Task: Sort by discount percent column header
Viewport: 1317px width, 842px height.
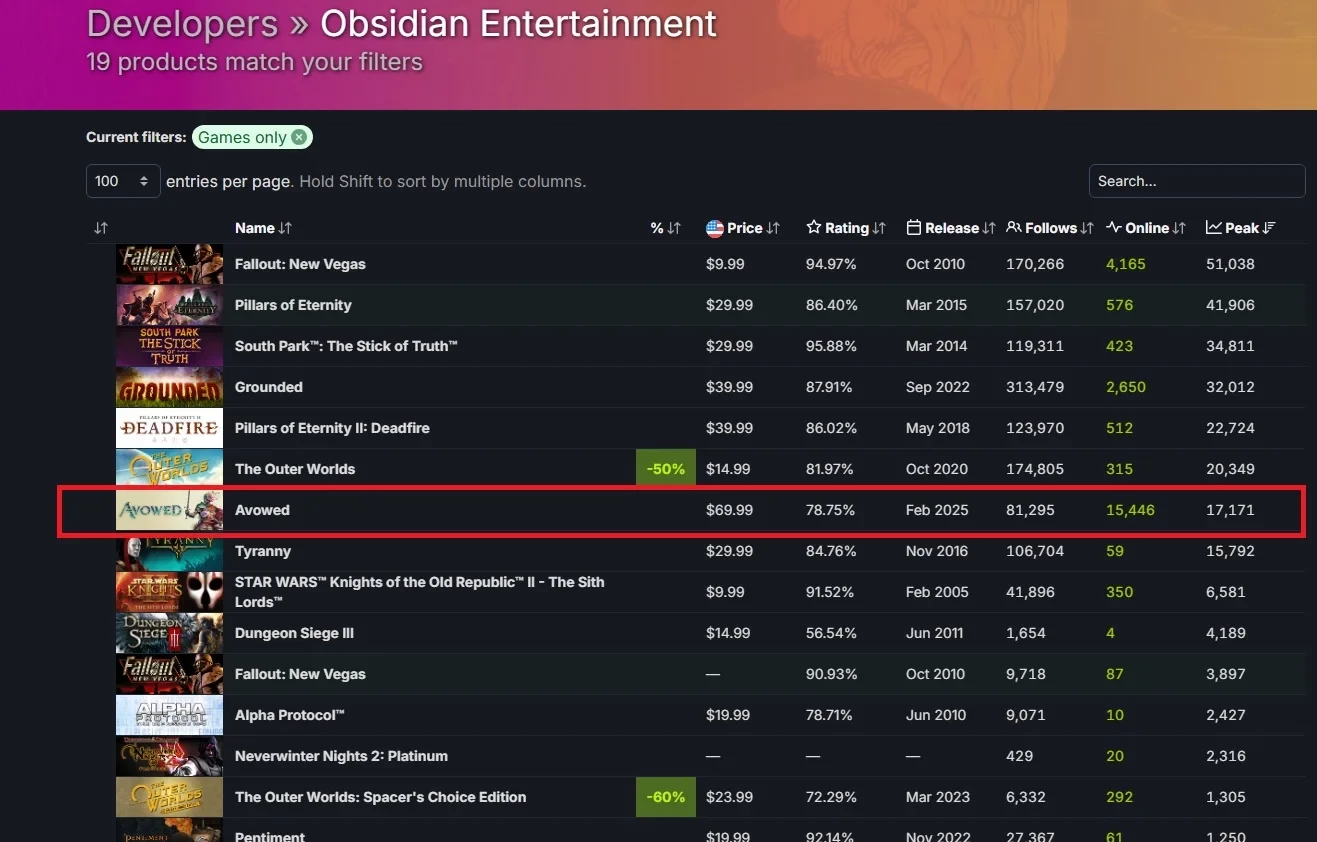Action: click(x=665, y=228)
